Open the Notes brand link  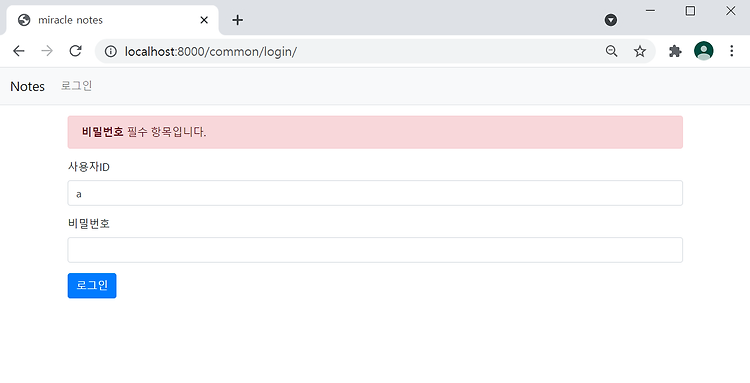27,87
